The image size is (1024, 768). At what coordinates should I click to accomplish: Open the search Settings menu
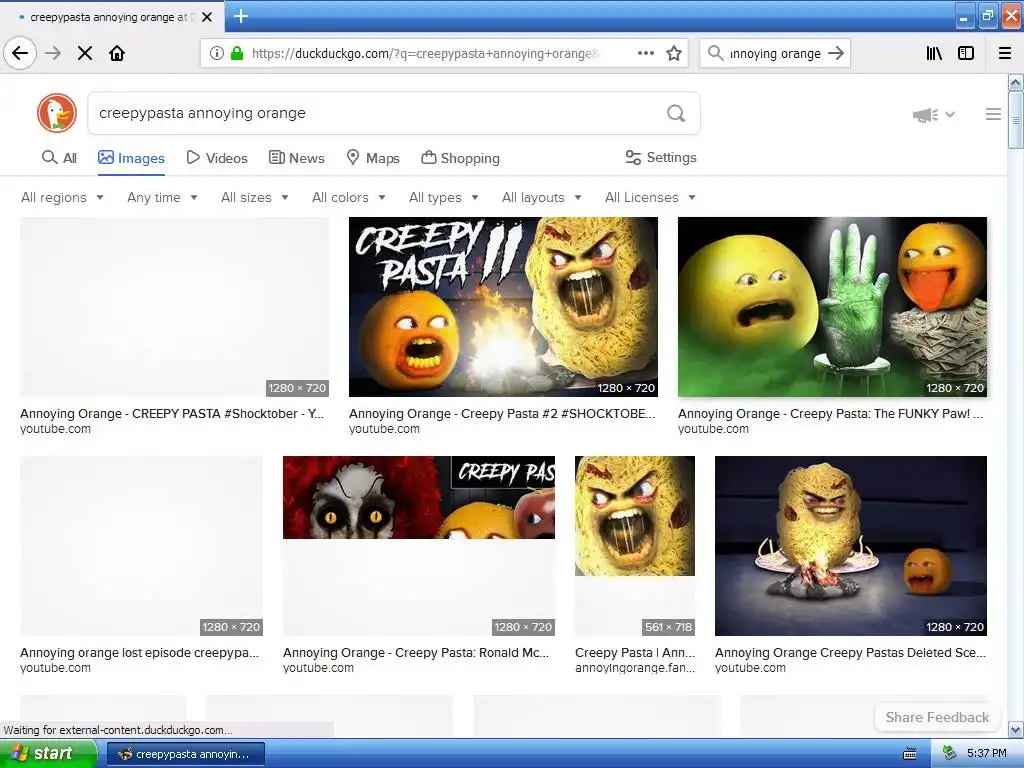(x=661, y=157)
